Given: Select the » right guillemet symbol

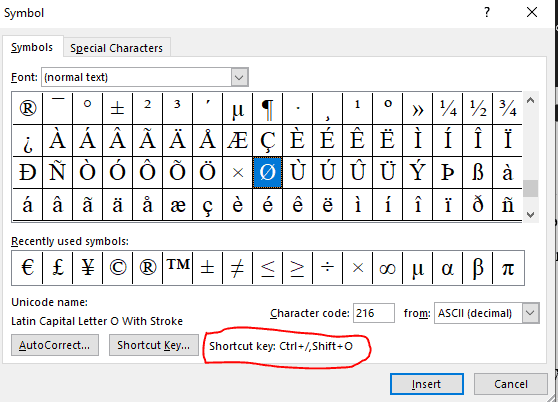Looking at the screenshot, I should pos(417,109).
